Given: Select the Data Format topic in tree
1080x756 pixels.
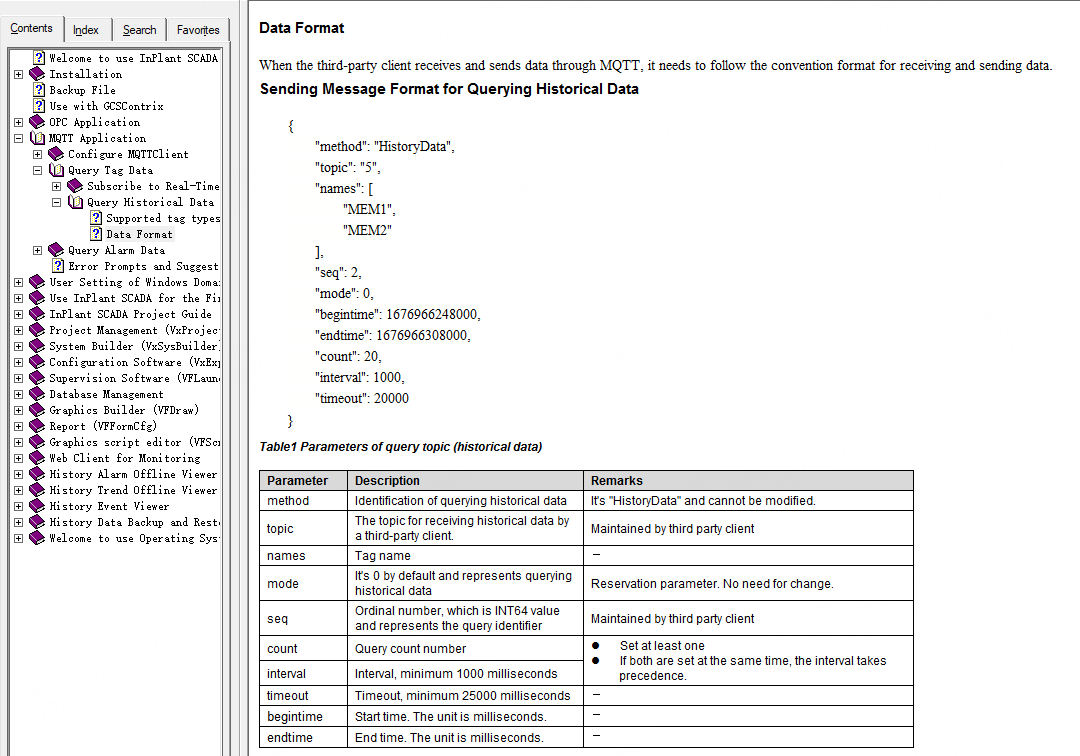Looking at the screenshot, I should [x=139, y=234].
